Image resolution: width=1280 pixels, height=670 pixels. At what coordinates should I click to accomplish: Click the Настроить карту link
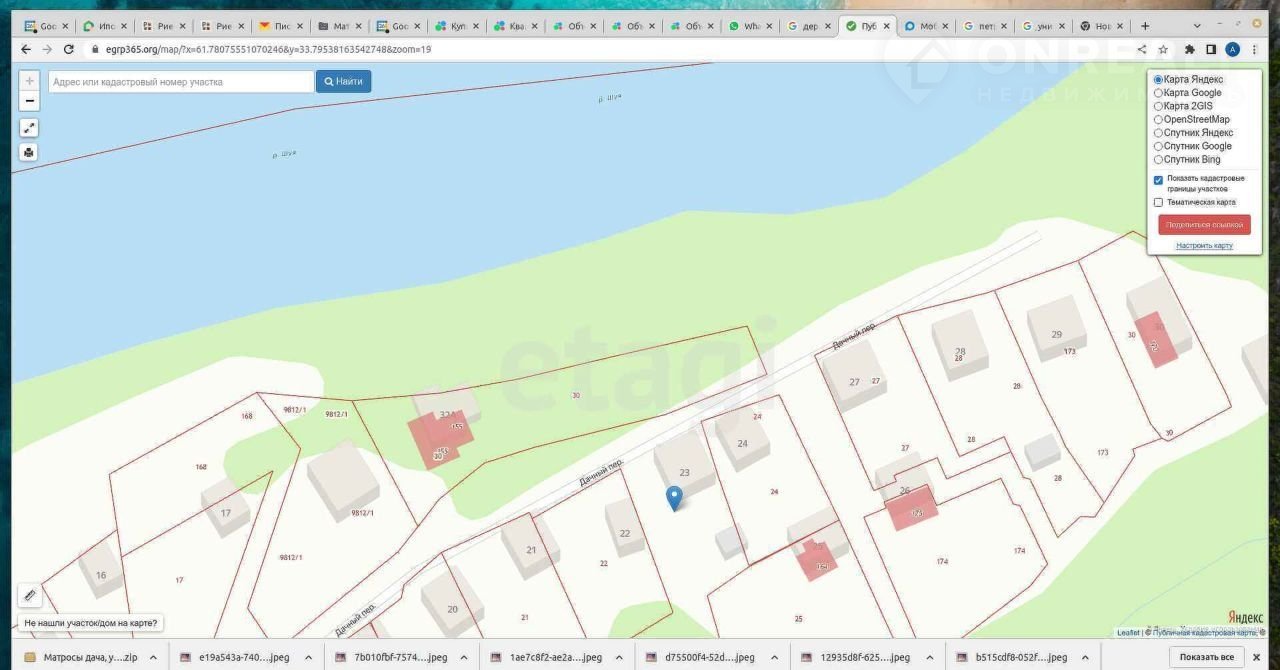click(x=1204, y=245)
